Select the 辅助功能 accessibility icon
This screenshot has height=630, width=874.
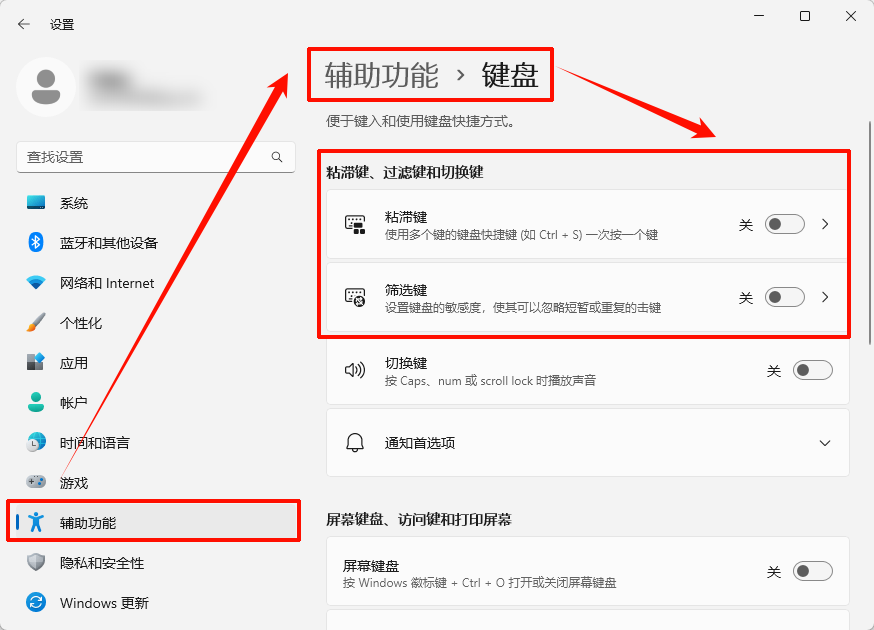[34, 520]
